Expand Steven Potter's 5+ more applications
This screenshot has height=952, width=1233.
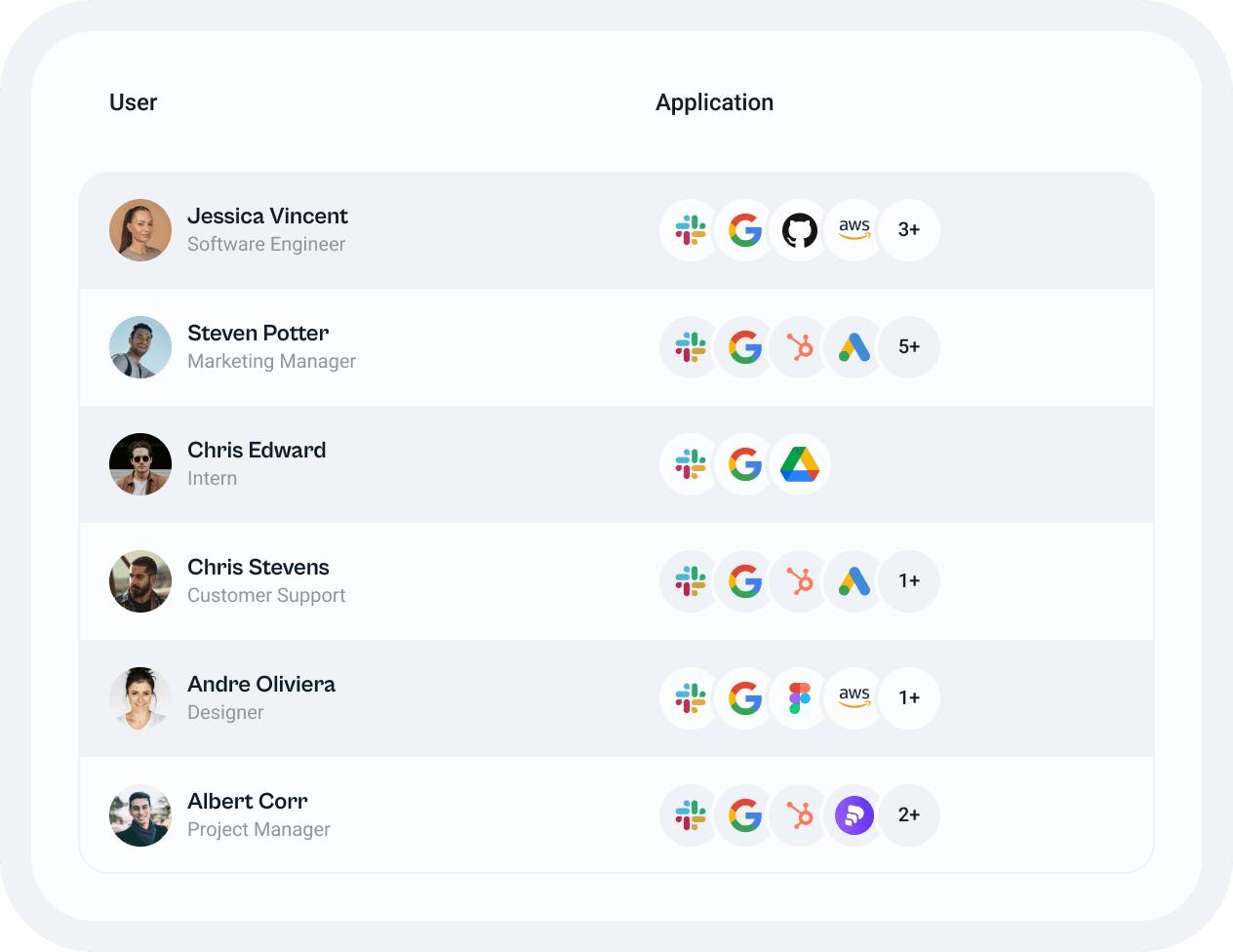(909, 347)
